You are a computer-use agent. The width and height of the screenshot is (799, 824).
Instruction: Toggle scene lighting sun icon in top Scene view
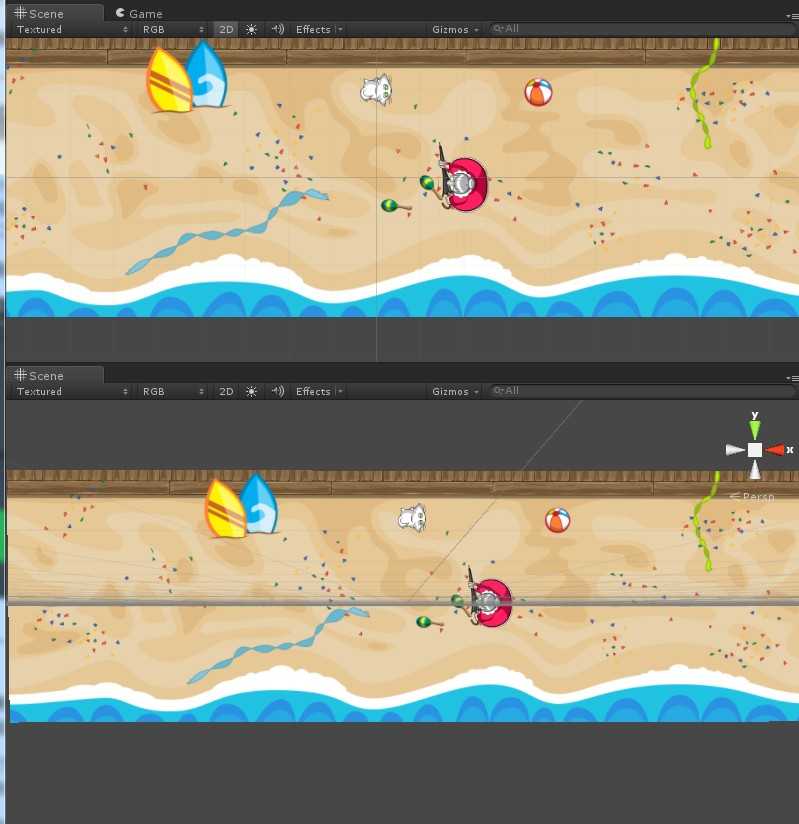(251, 29)
